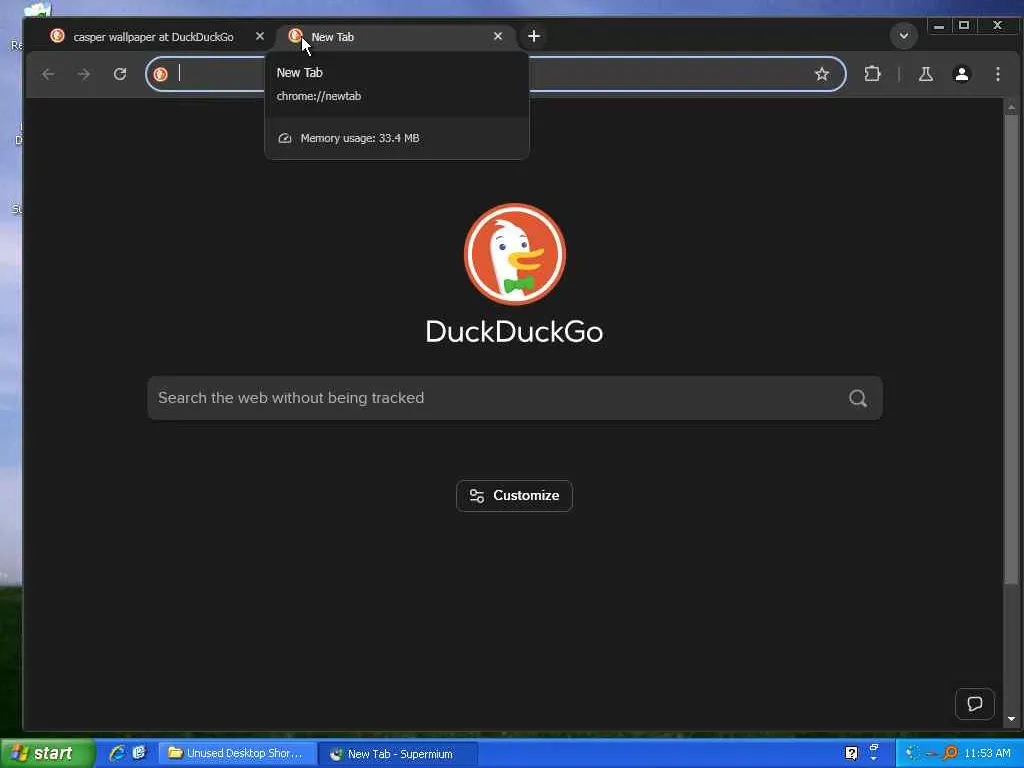This screenshot has height=768, width=1024.
Task: Focus the browser address bar
Action: pyautogui.click(x=496, y=74)
